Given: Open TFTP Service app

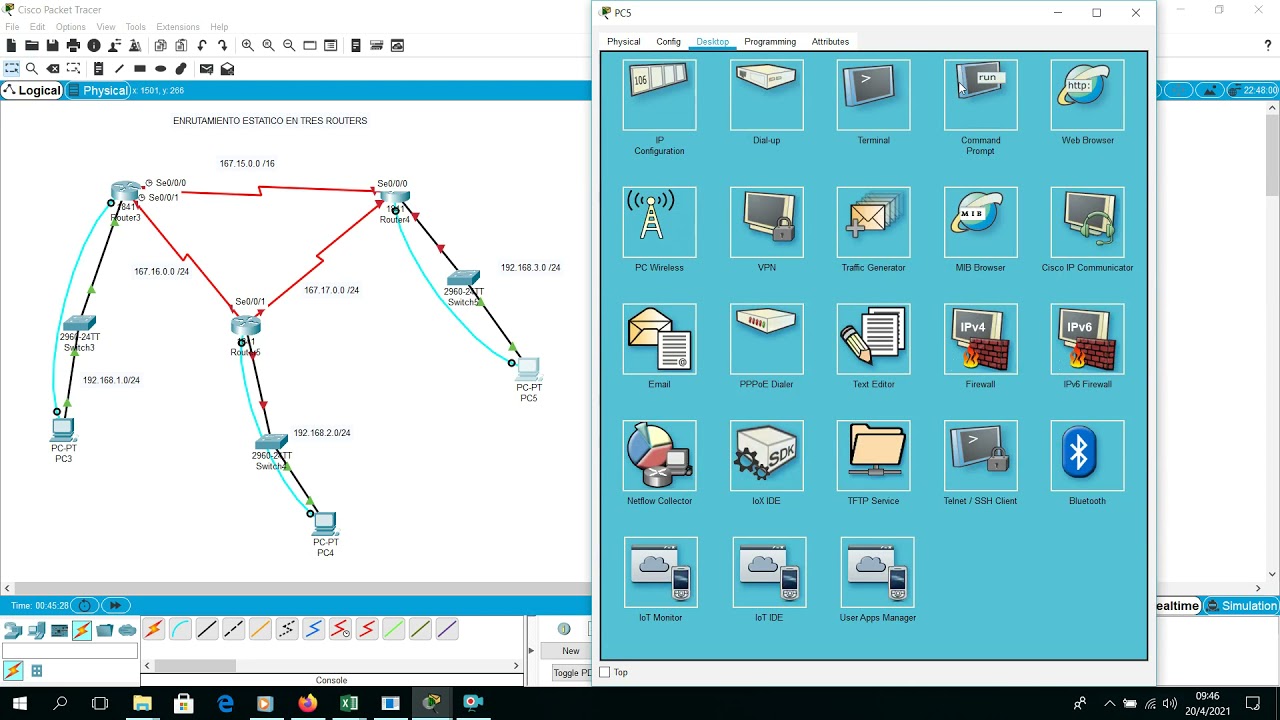Looking at the screenshot, I should [873, 456].
